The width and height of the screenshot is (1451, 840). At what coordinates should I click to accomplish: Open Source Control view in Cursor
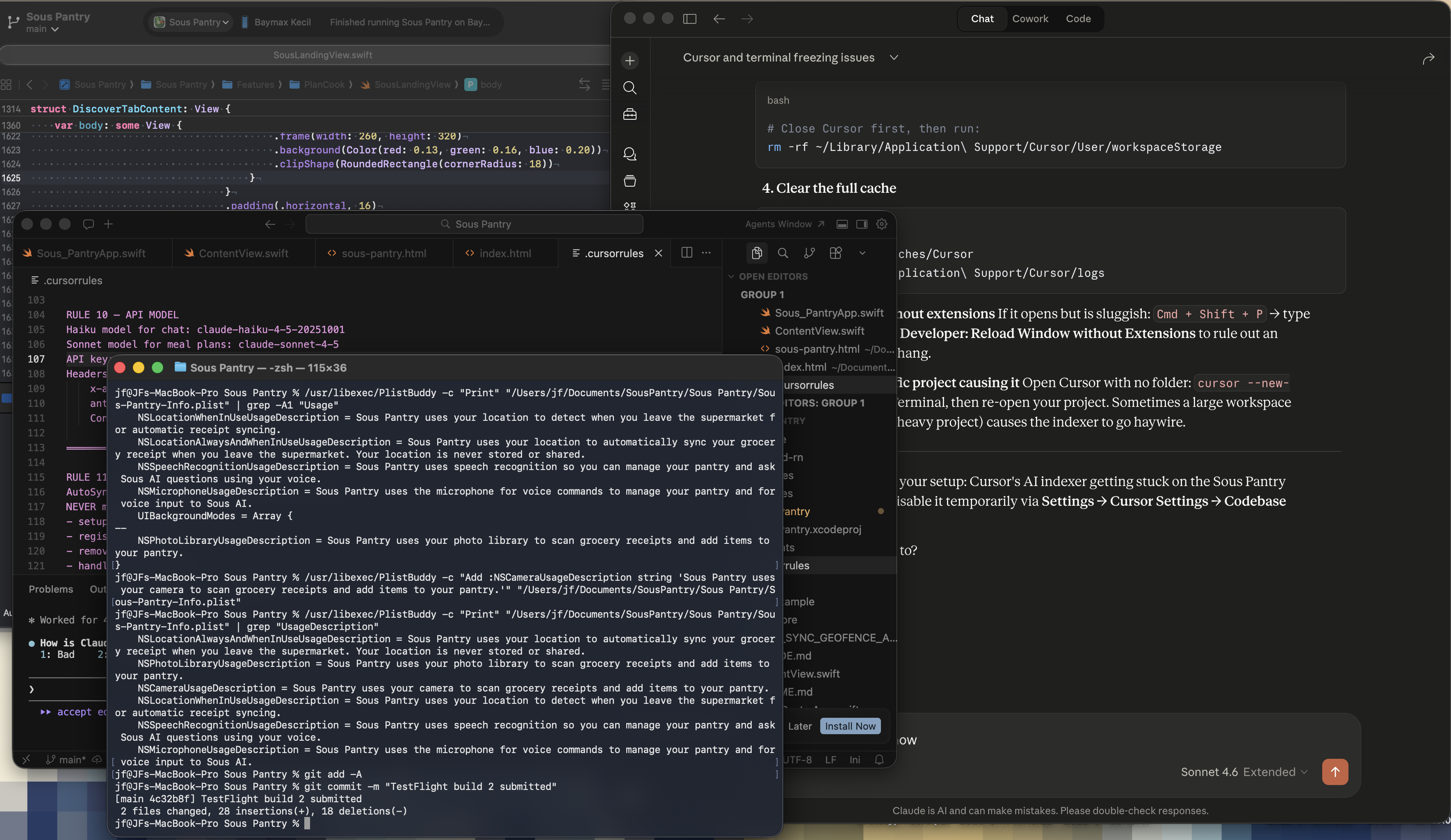point(810,253)
